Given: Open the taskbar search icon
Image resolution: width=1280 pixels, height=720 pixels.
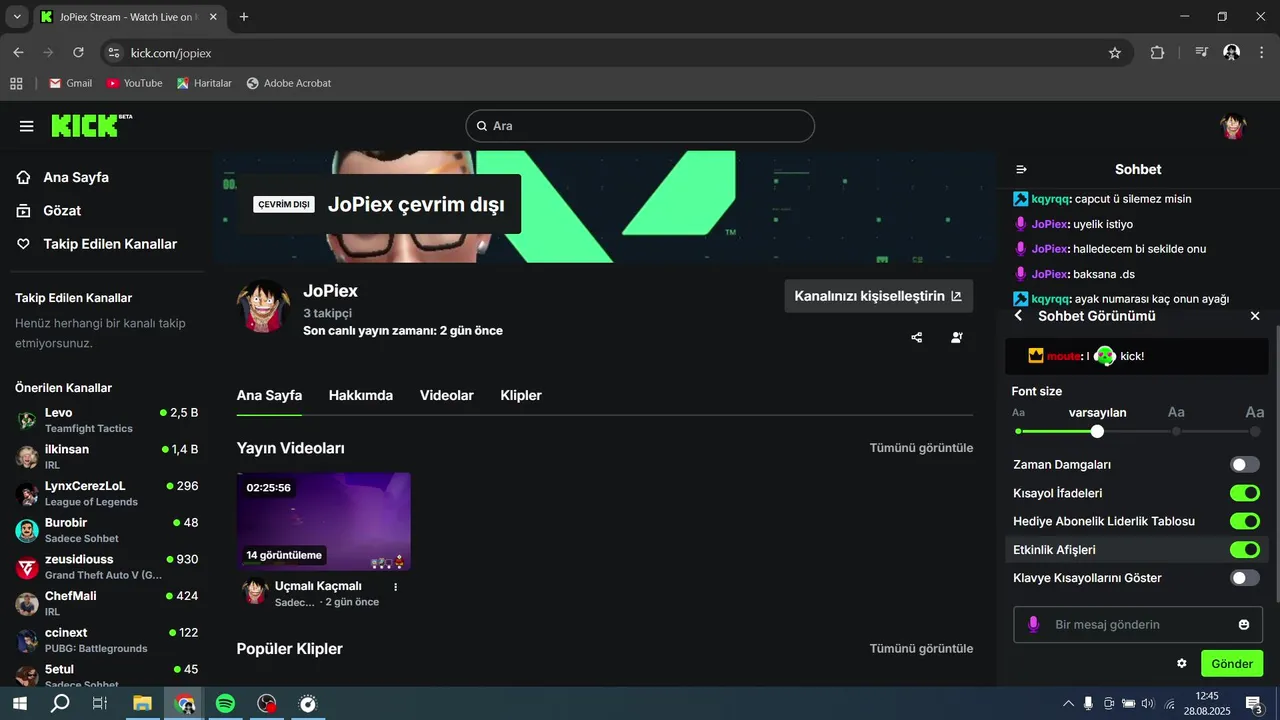Looking at the screenshot, I should coord(60,704).
